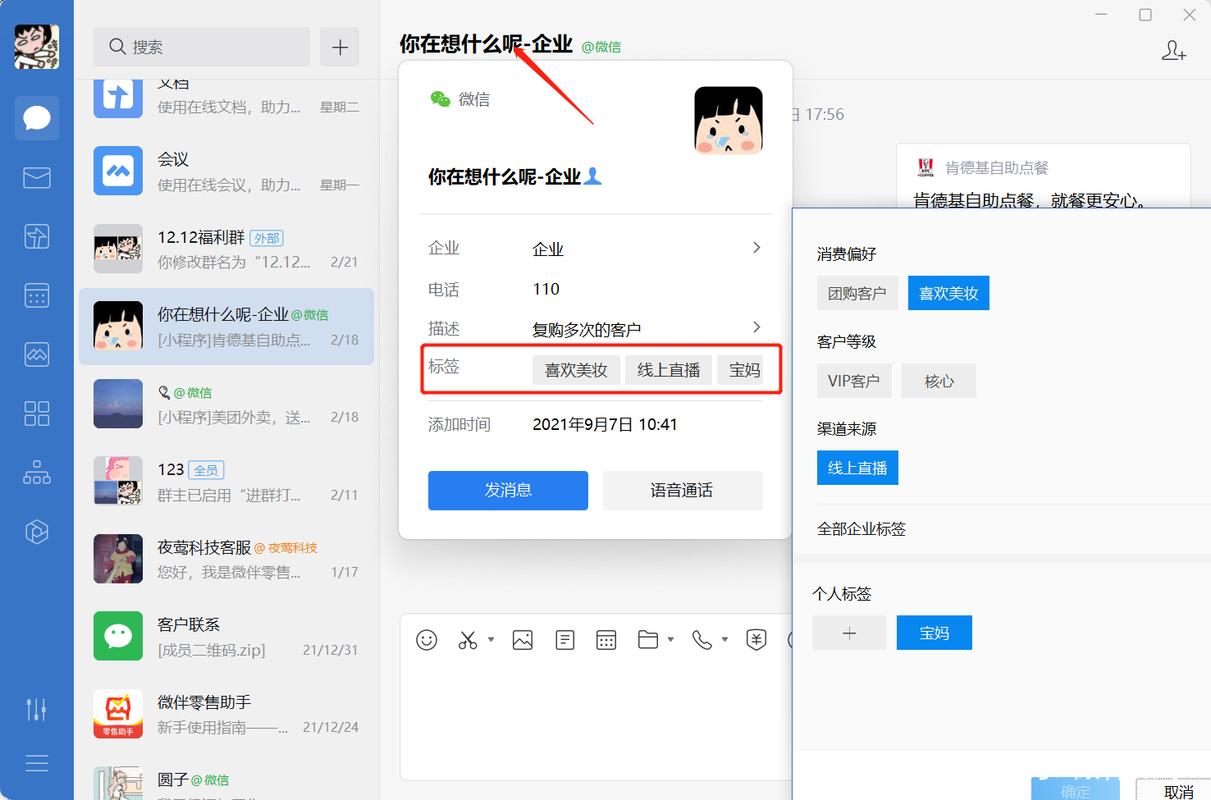Screen dimensions: 1211x800
Task: Open the 夜莺科技客服 conversation
Action: click(x=226, y=559)
